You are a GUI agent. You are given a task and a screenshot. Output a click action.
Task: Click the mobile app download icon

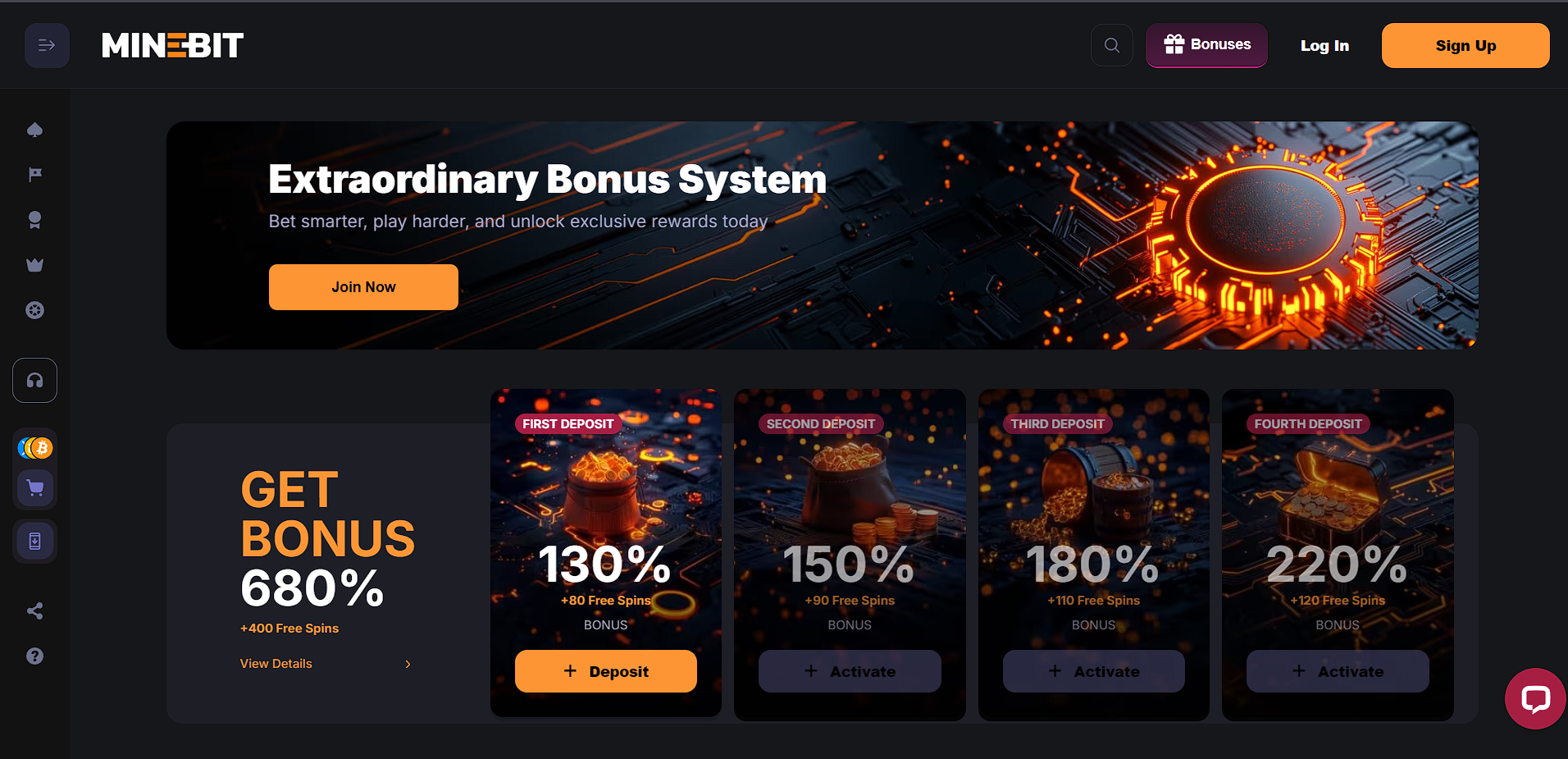click(35, 541)
